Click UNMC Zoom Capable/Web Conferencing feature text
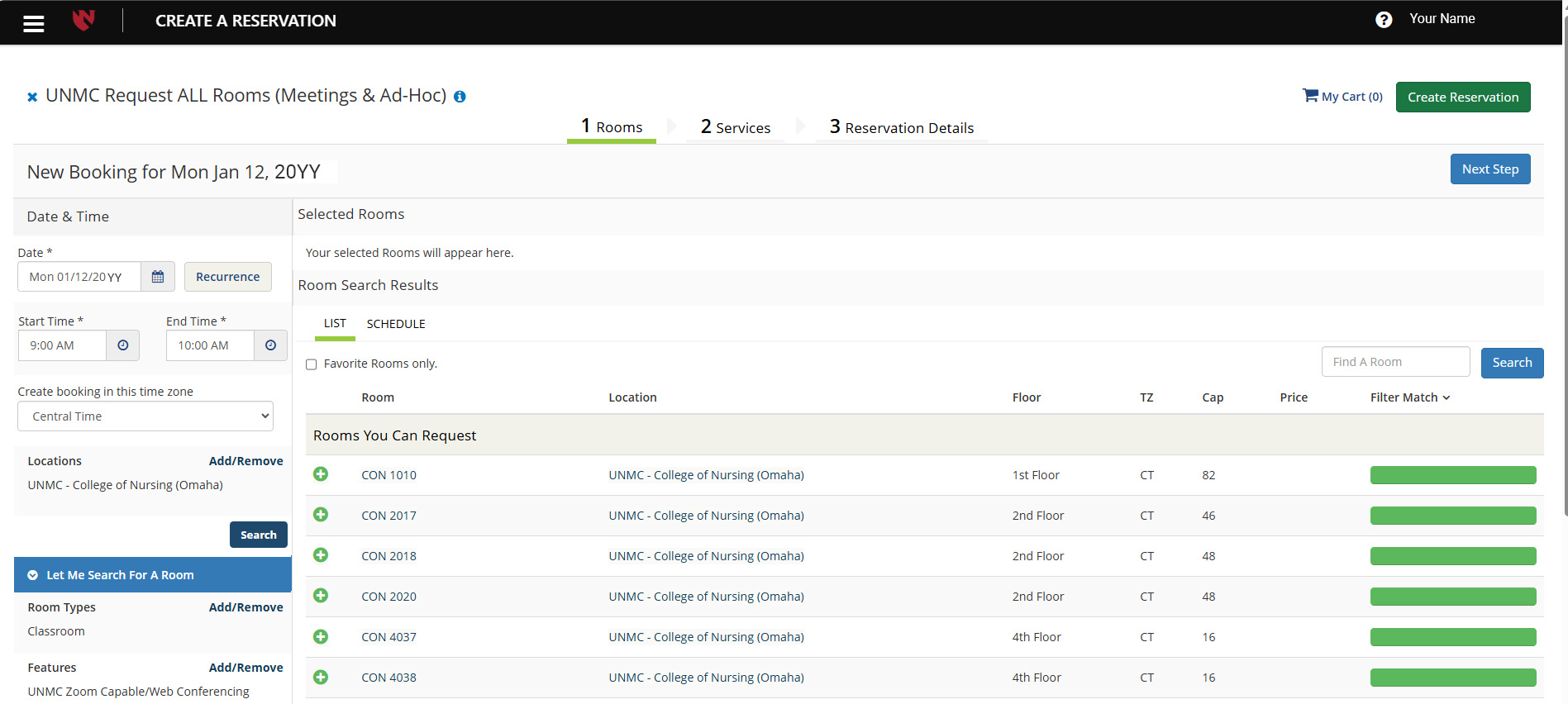The height and width of the screenshot is (704, 1568). coord(138,692)
